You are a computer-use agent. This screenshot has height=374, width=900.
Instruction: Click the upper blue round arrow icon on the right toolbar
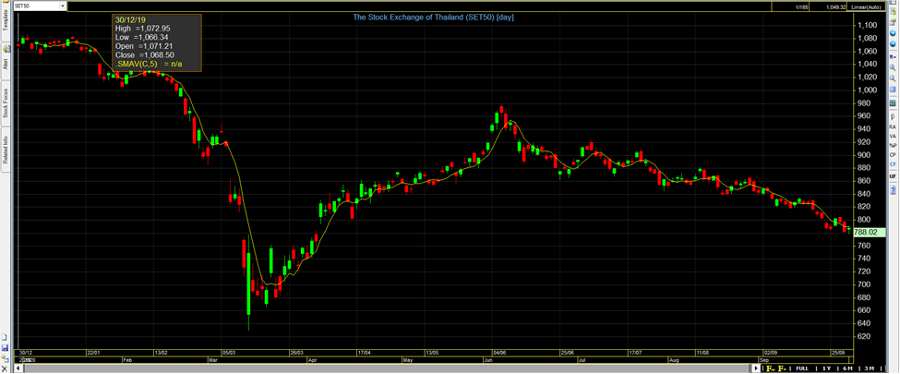tap(893, 33)
